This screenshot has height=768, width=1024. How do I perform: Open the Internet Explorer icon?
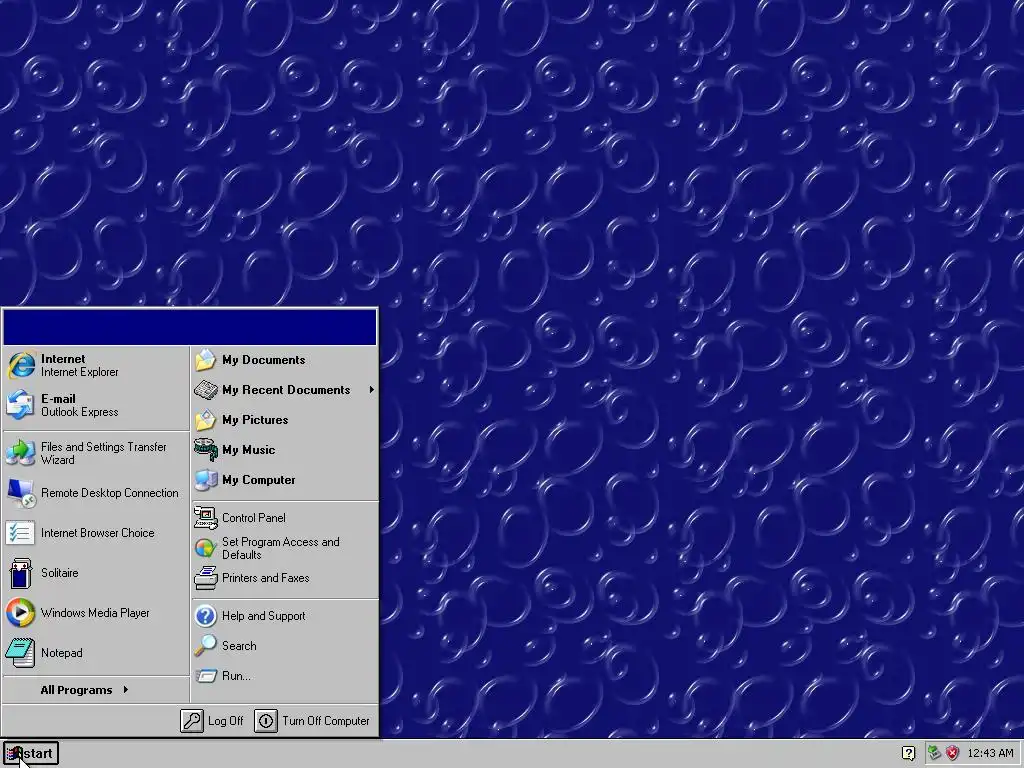(x=21, y=365)
